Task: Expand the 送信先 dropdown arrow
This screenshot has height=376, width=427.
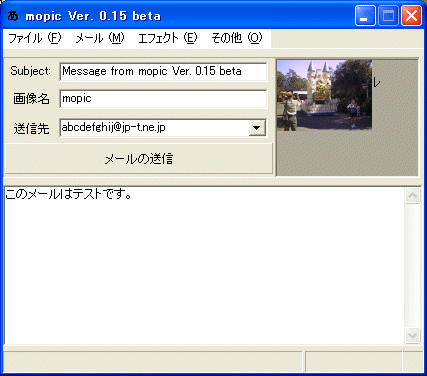Action: 257,128
